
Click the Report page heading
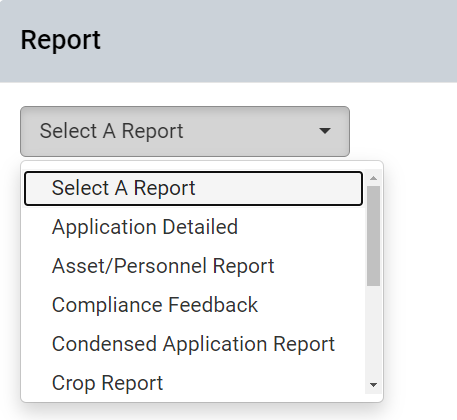coord(60,40)
